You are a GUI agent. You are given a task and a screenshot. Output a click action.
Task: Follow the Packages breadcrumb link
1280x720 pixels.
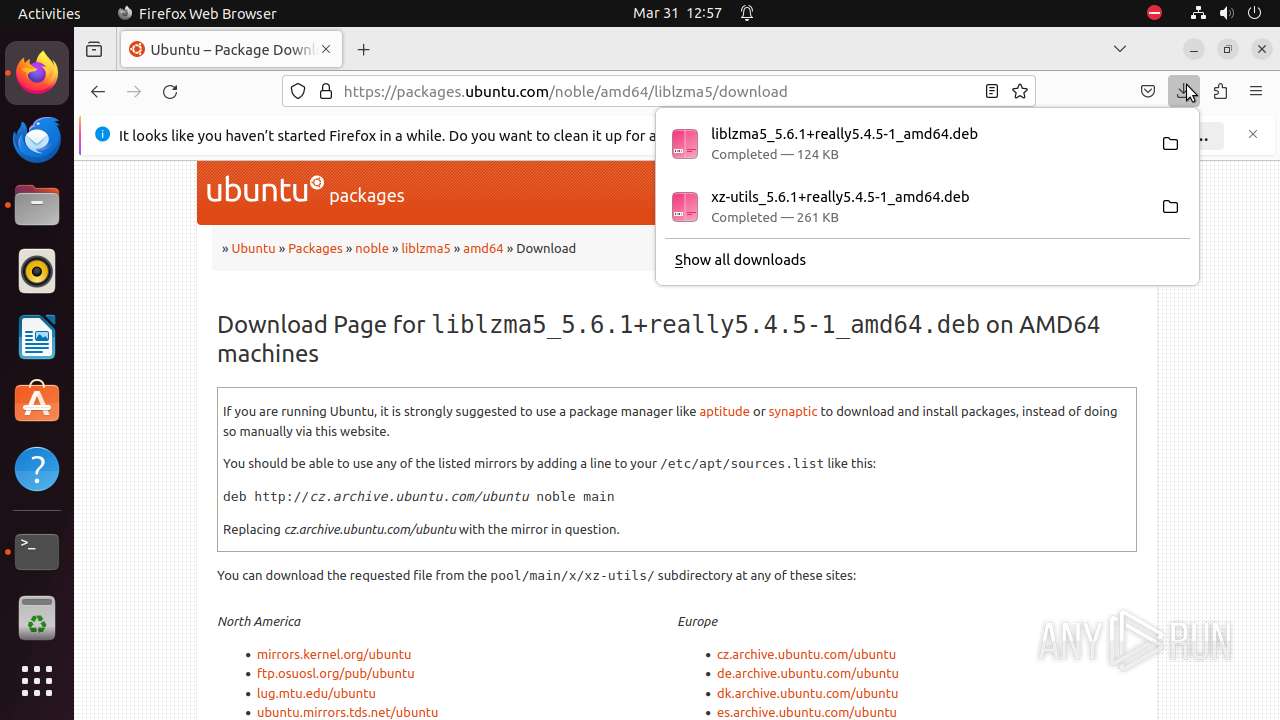pyautogui.click(x=315, y=248)
